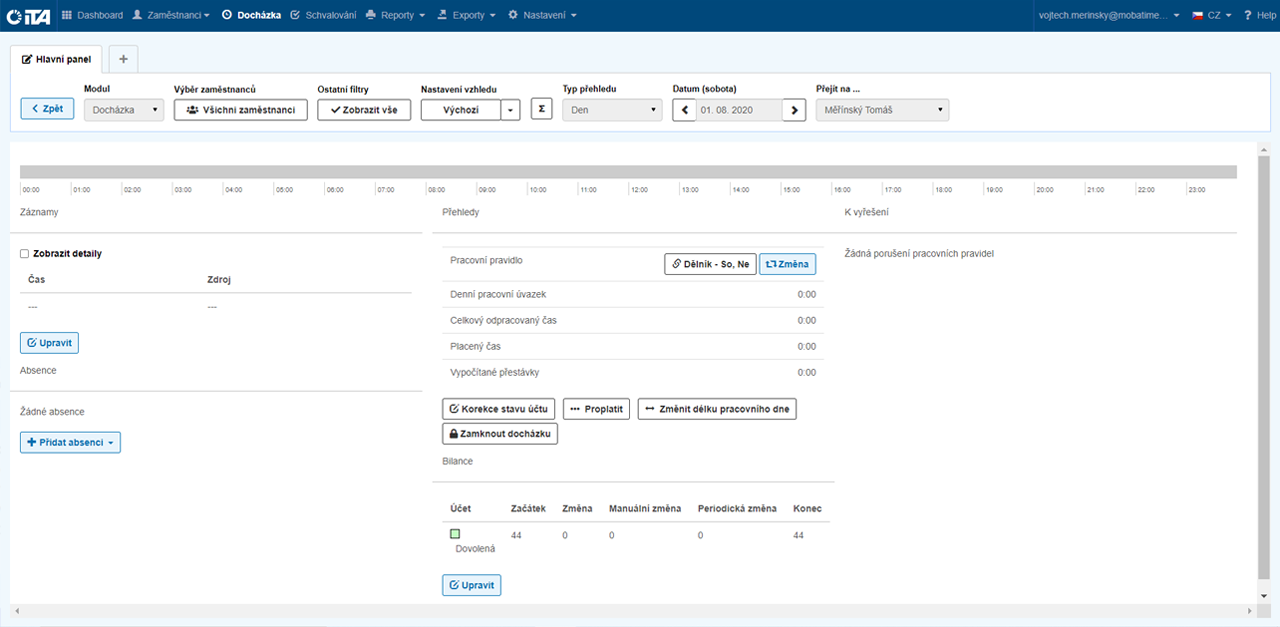
Task: Open the CZ language selector
Action: click(1210, 15)
